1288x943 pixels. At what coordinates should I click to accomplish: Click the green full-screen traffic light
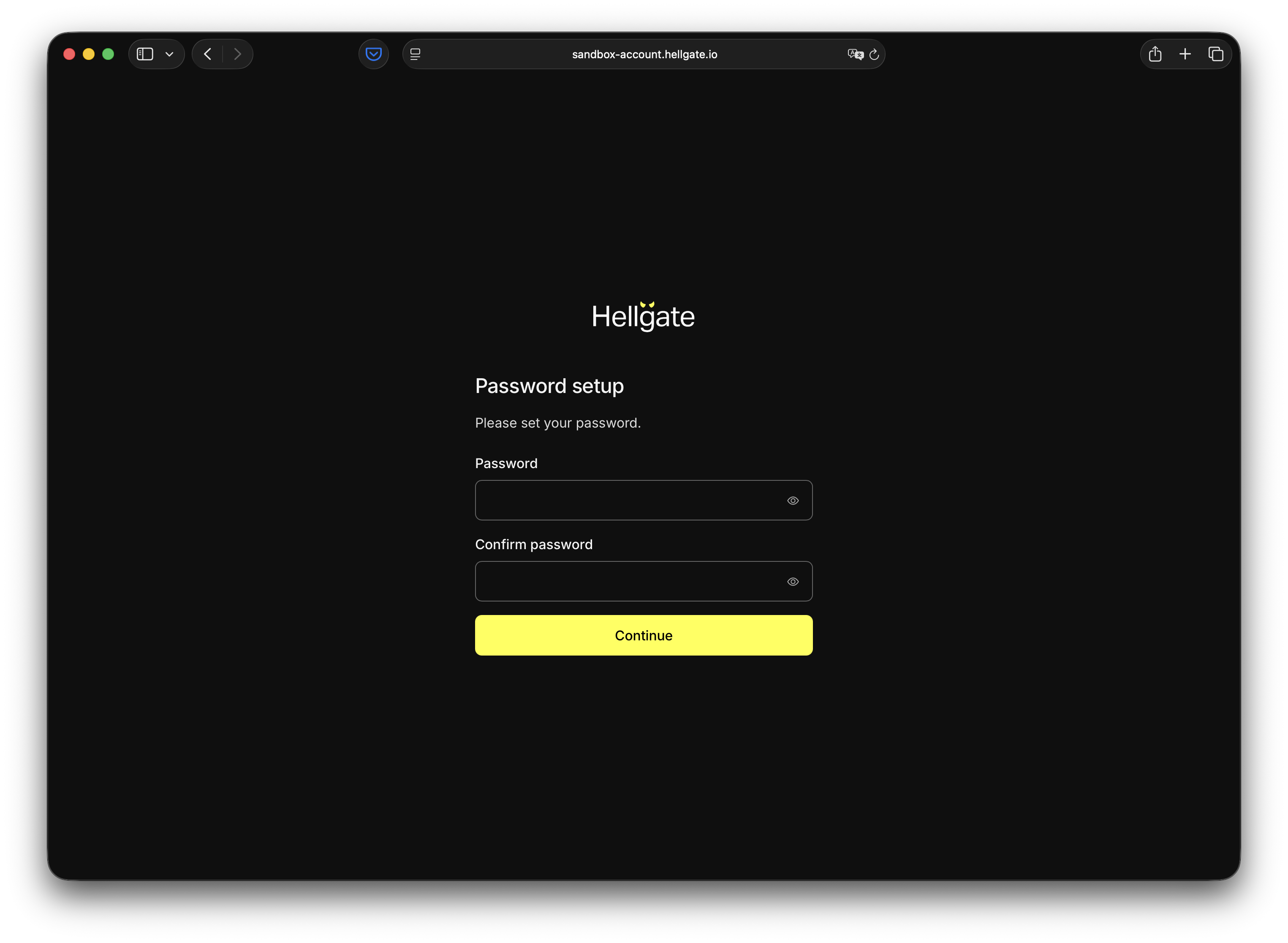(108, 54)
